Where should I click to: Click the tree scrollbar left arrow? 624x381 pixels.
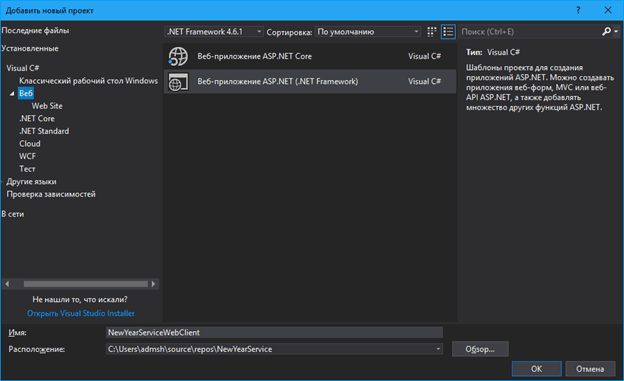pyautogui.click(x=7, y=284)
